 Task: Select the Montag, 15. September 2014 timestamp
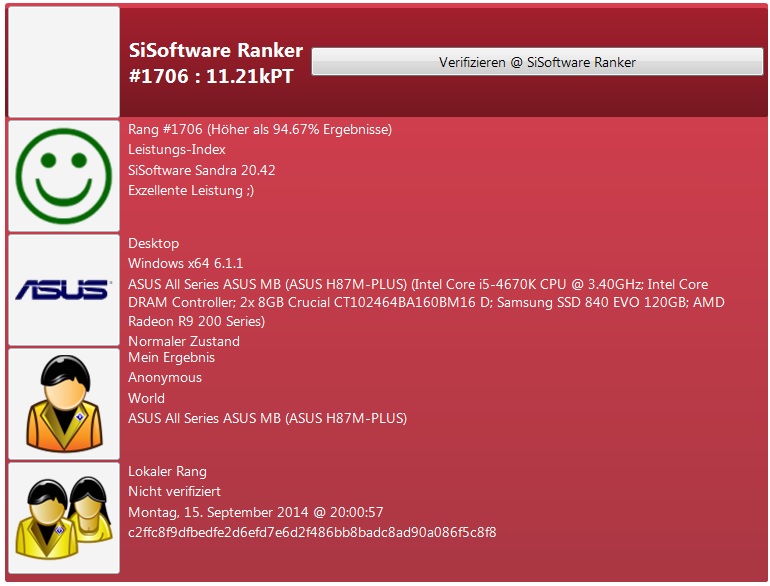click(x=255, y=512)
